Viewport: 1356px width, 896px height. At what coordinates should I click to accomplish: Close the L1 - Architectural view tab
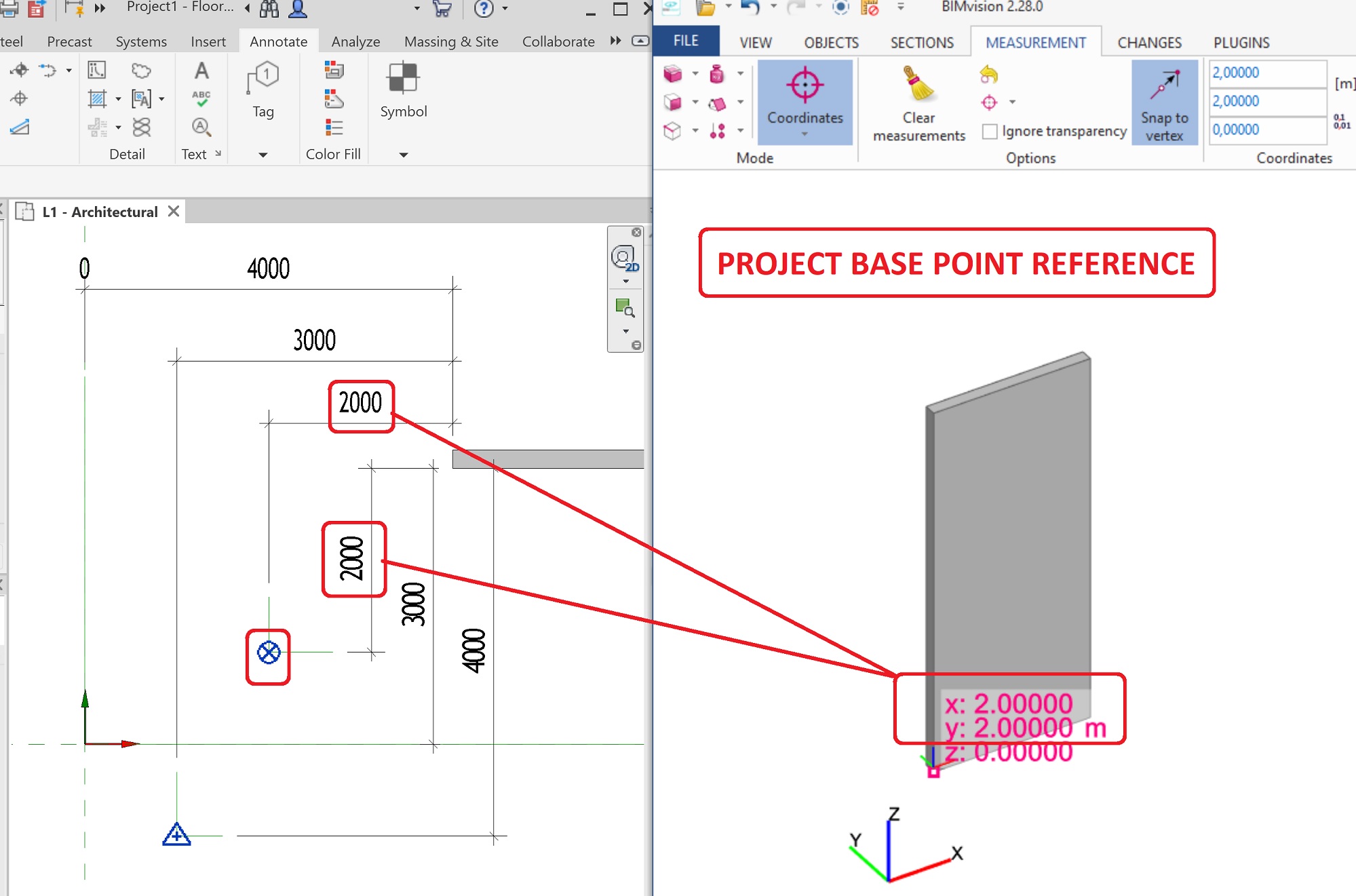173,211
